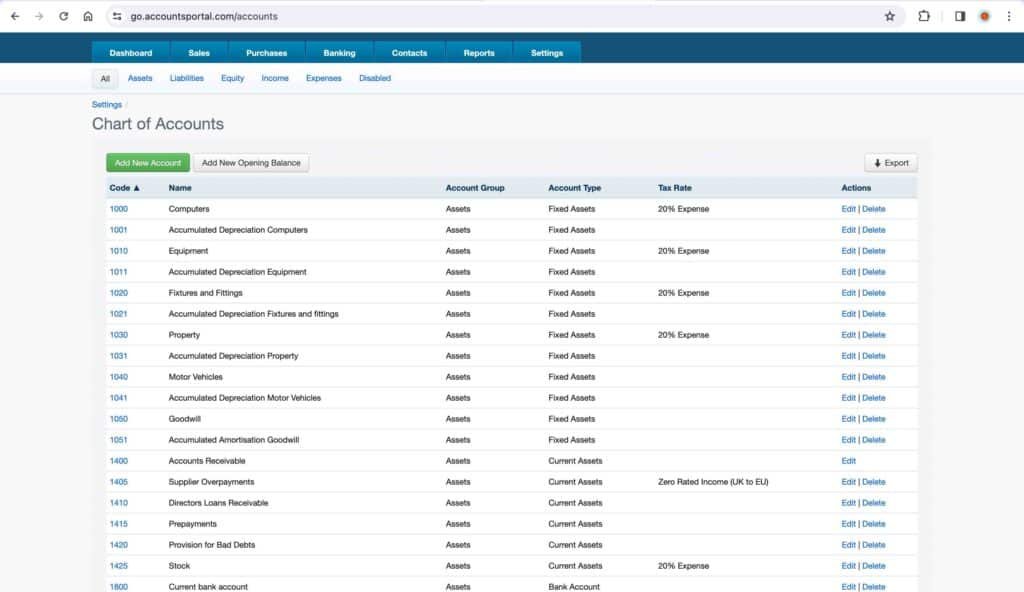Open the Reports navigation menu
This screenshot has width=1024, height=592.
[x=479, y=52]
